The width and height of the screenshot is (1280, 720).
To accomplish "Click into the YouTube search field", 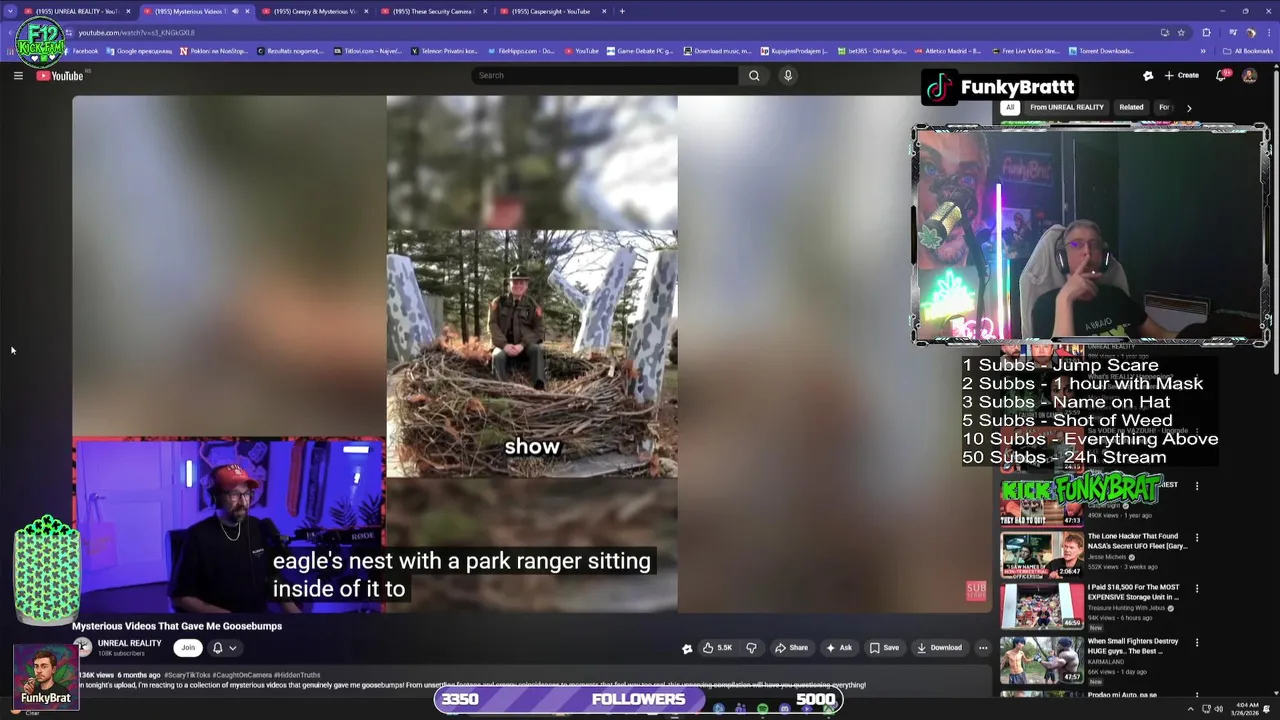I will tap(605, 75).
